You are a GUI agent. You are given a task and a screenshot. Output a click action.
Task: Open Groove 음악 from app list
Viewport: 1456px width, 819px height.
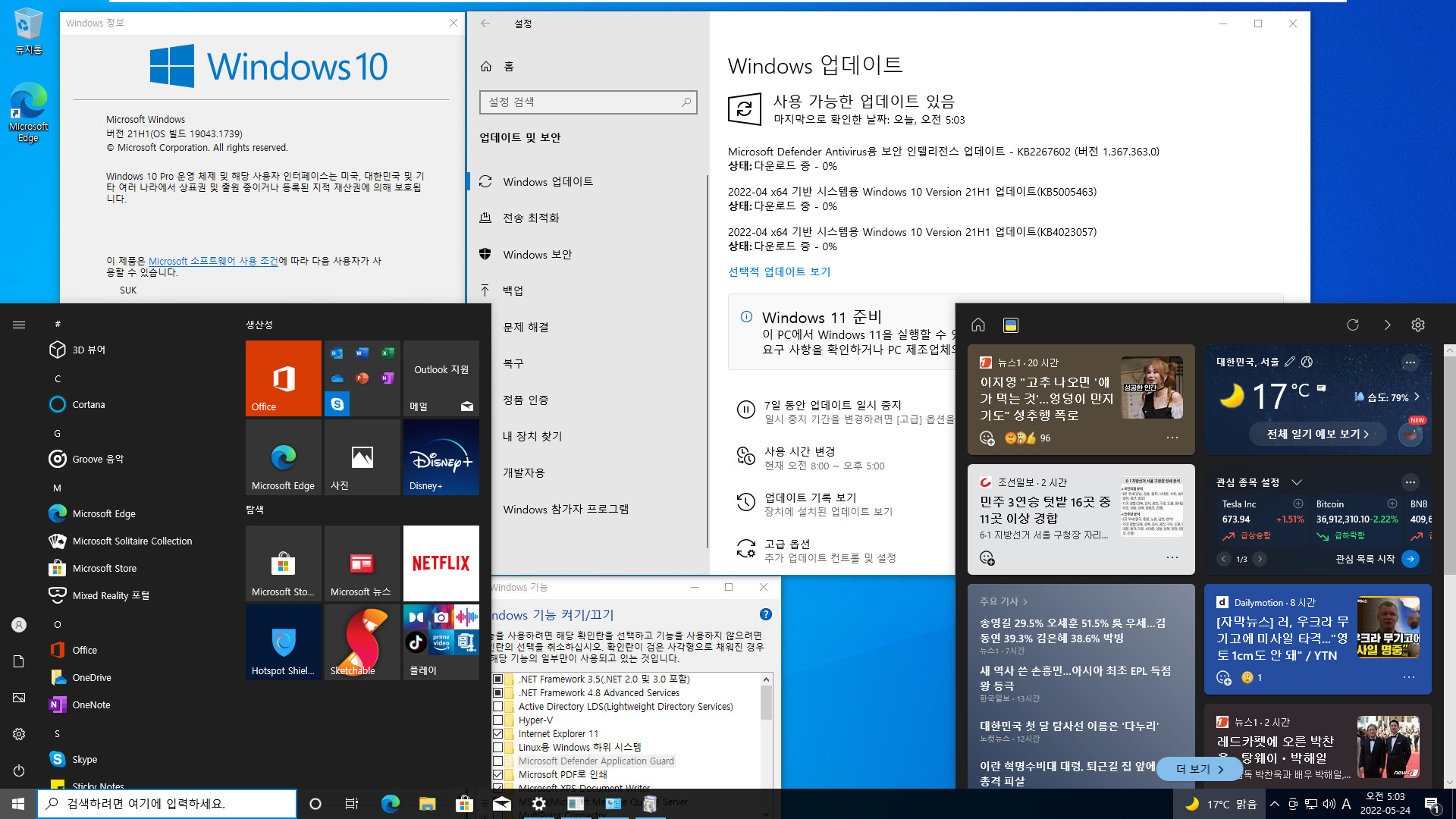(x=136, y=459)
